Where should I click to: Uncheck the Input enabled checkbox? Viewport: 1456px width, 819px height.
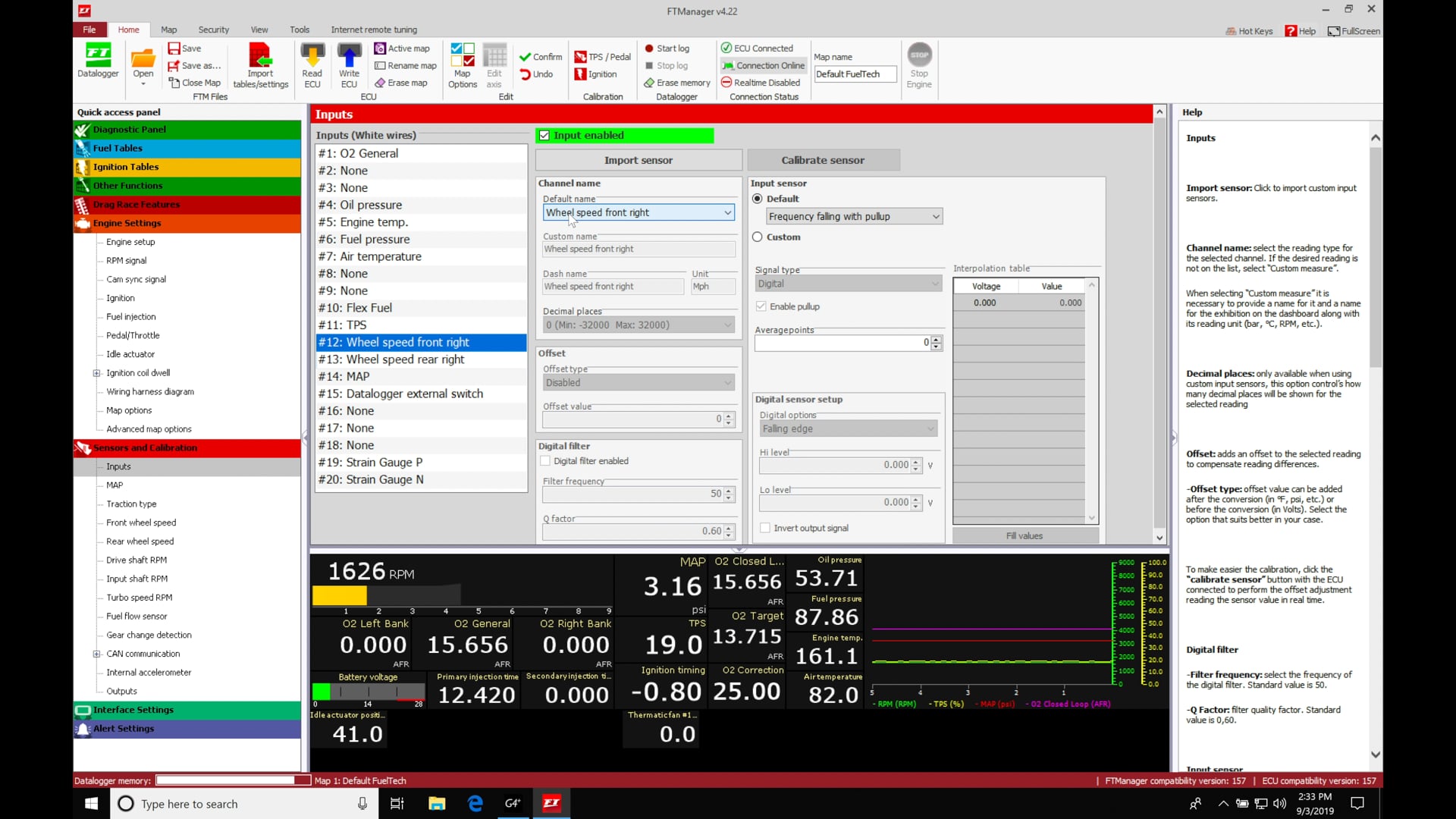[x=544, y=135]
